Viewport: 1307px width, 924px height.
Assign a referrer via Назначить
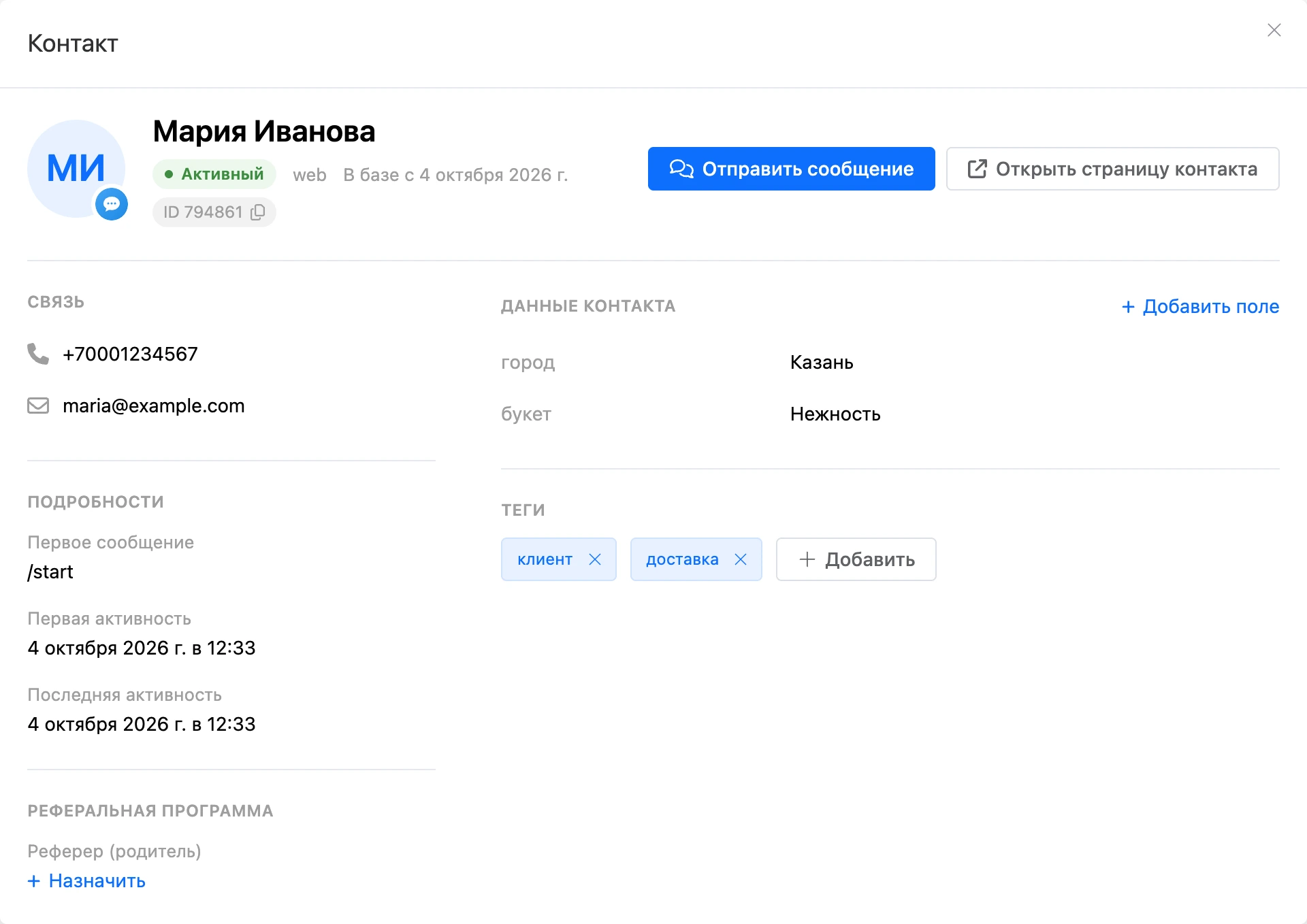(x=86, y=880)
